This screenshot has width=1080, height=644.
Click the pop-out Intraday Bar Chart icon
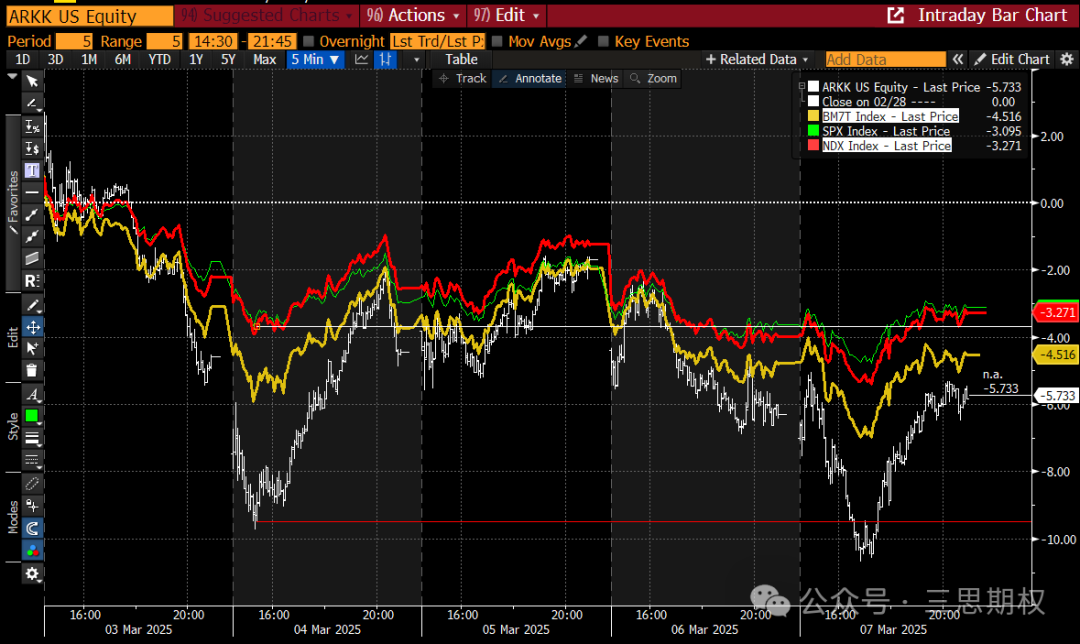point(895,15)
